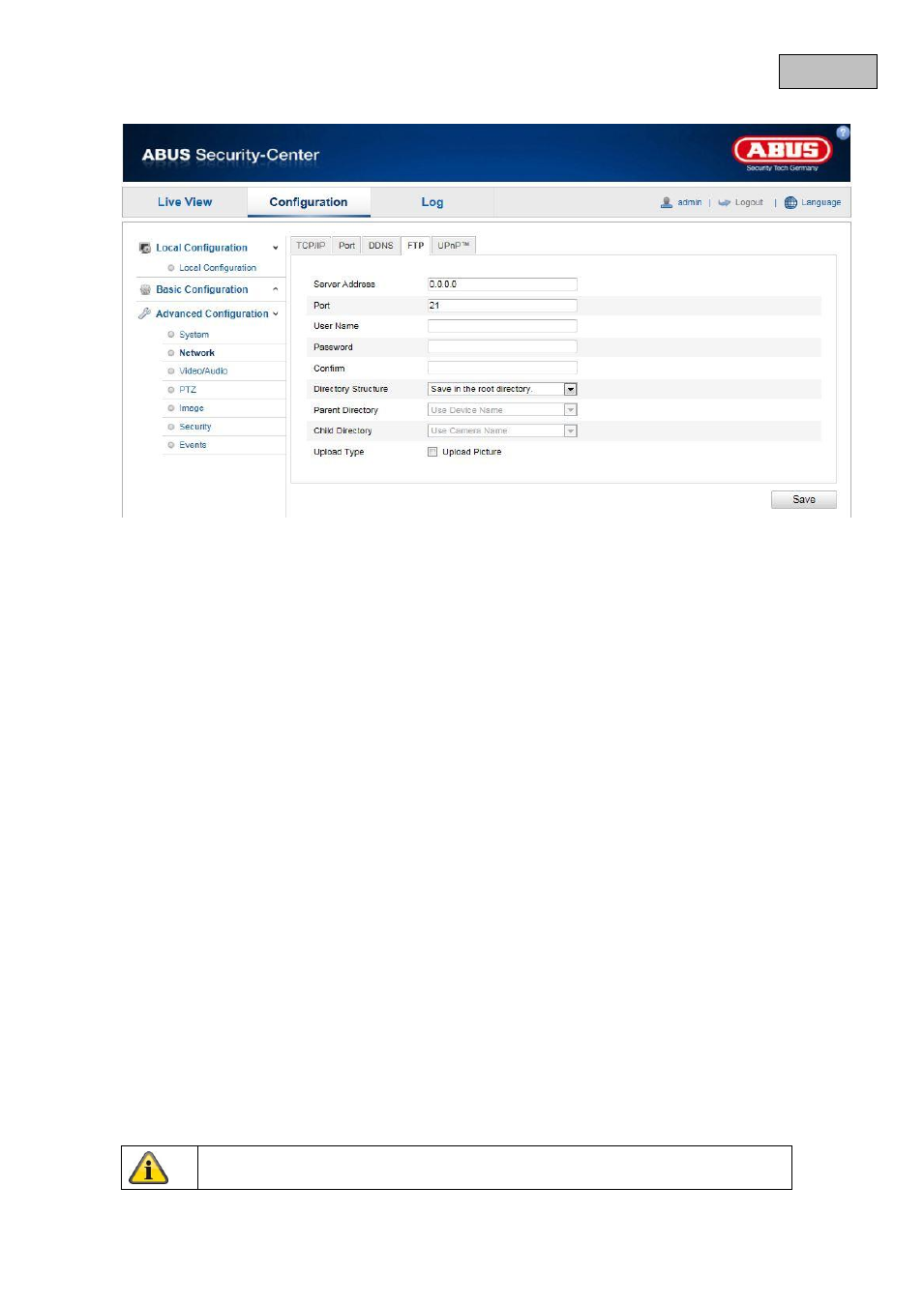Click the Password input field
Viewport: 924px width, 1306px height.
pos(502,347)
